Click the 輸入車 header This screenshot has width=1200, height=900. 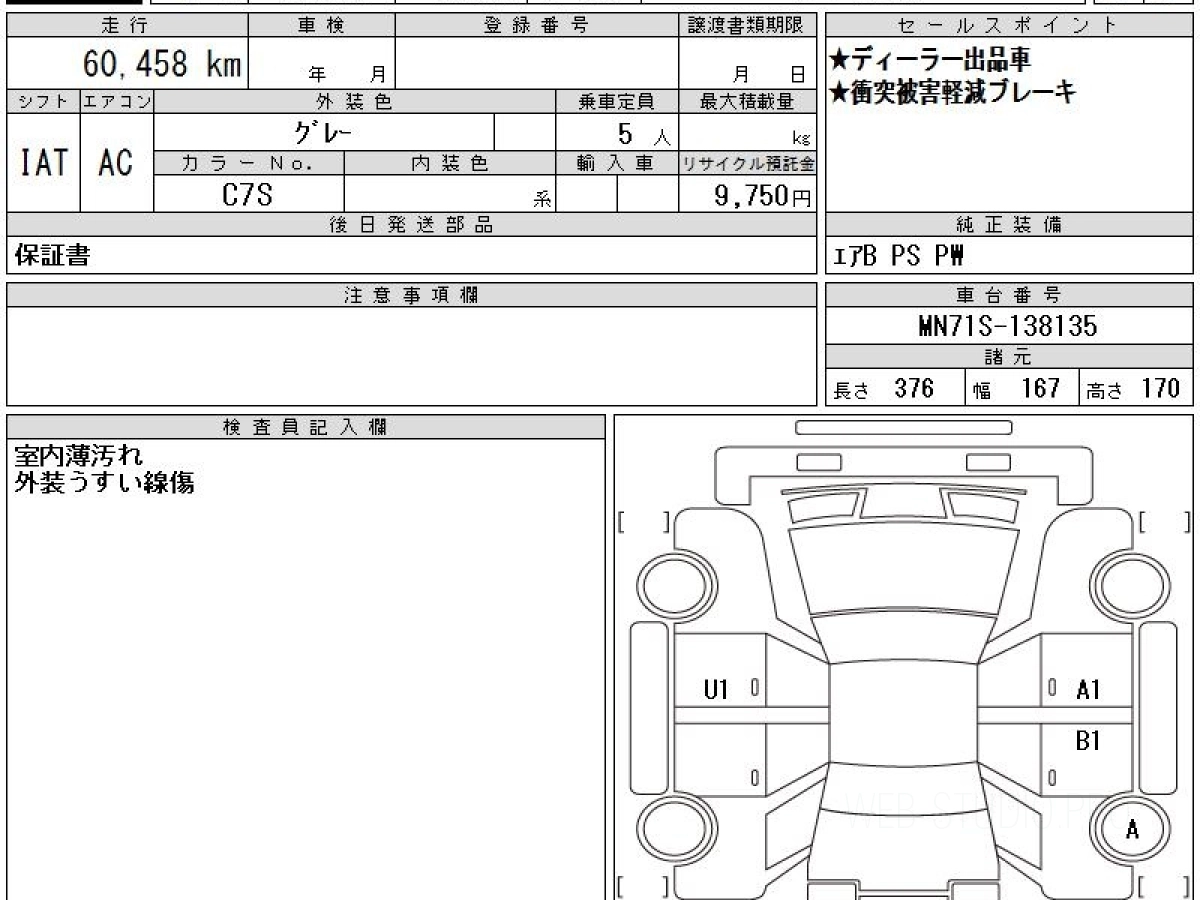click(x=617, y=163)
